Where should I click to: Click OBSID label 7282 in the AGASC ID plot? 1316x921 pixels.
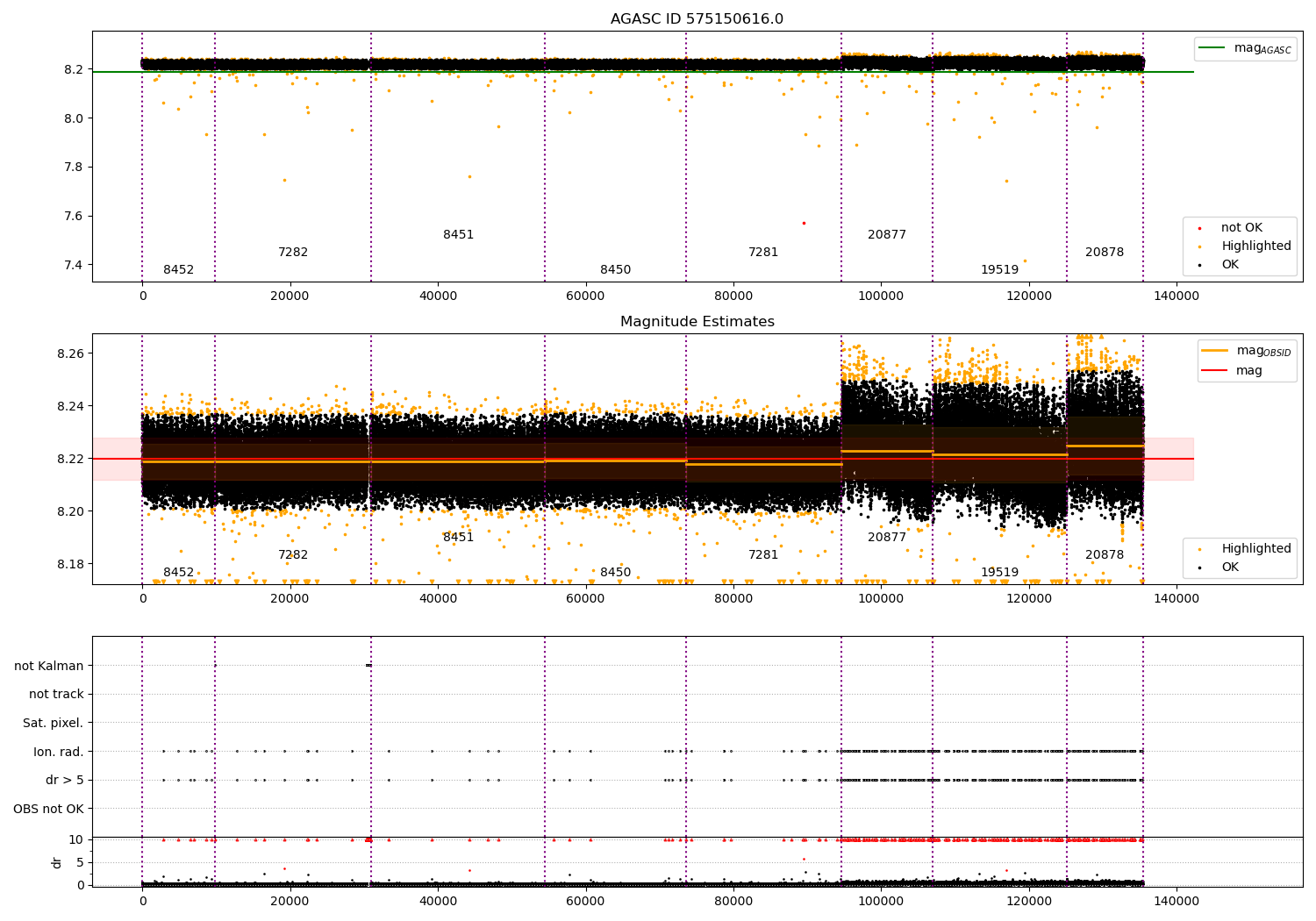pos(293,253)
